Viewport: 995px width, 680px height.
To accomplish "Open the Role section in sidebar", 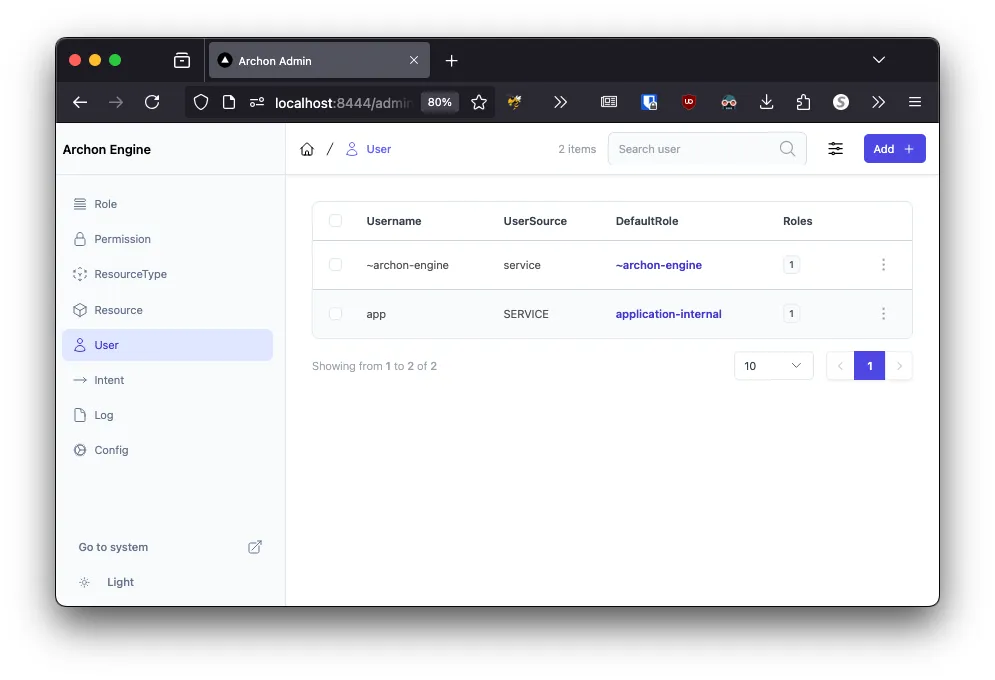I will pos(168,204).
